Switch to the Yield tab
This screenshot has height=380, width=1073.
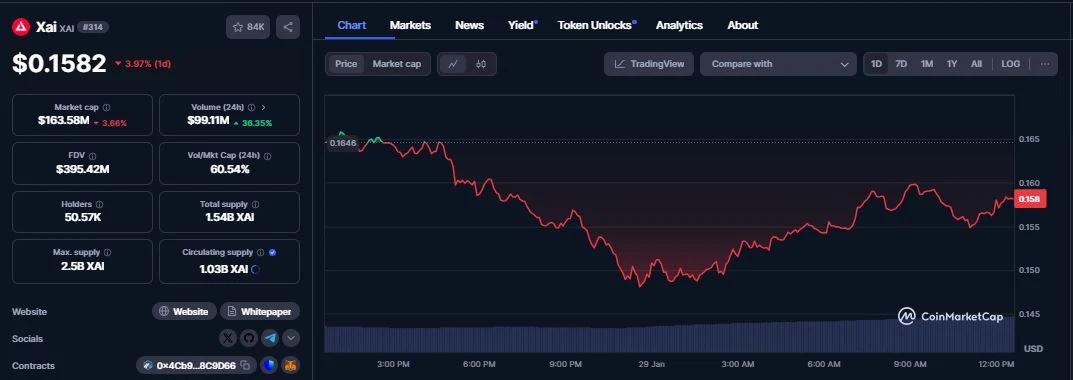(521, 25)
